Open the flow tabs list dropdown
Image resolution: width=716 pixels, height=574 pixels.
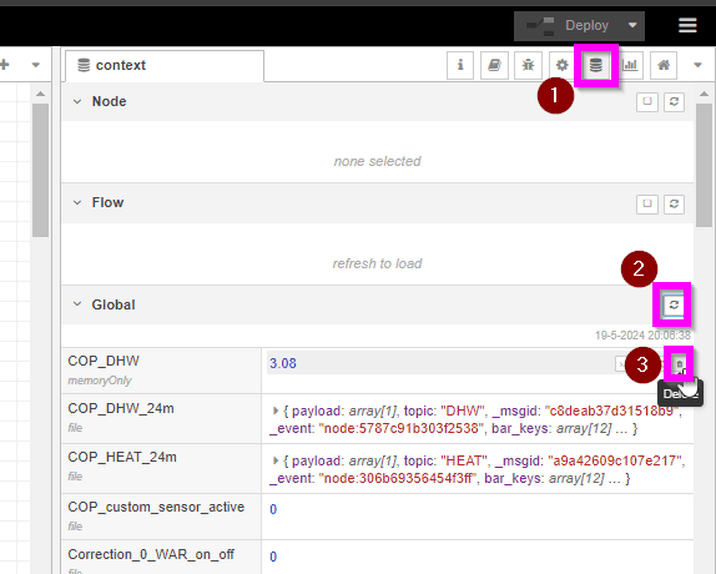[x=36, y=65]
